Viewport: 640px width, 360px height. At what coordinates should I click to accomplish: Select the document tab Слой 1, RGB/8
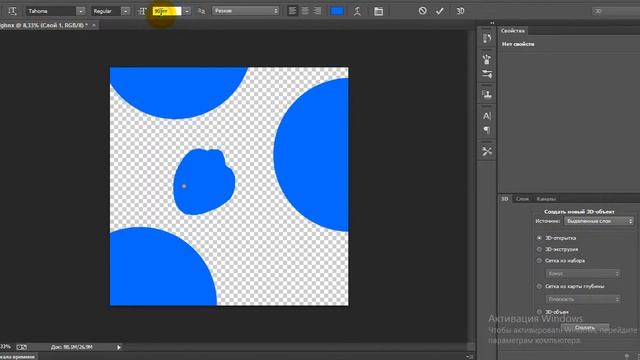[43, 25]
